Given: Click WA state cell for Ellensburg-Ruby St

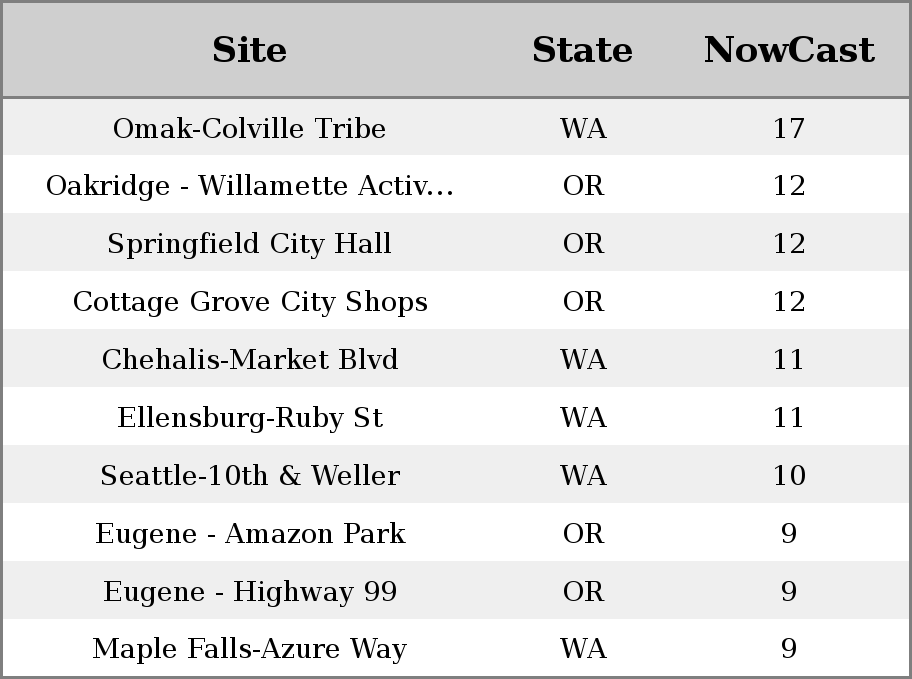Looking at the screenshot, I should point(582,418).
